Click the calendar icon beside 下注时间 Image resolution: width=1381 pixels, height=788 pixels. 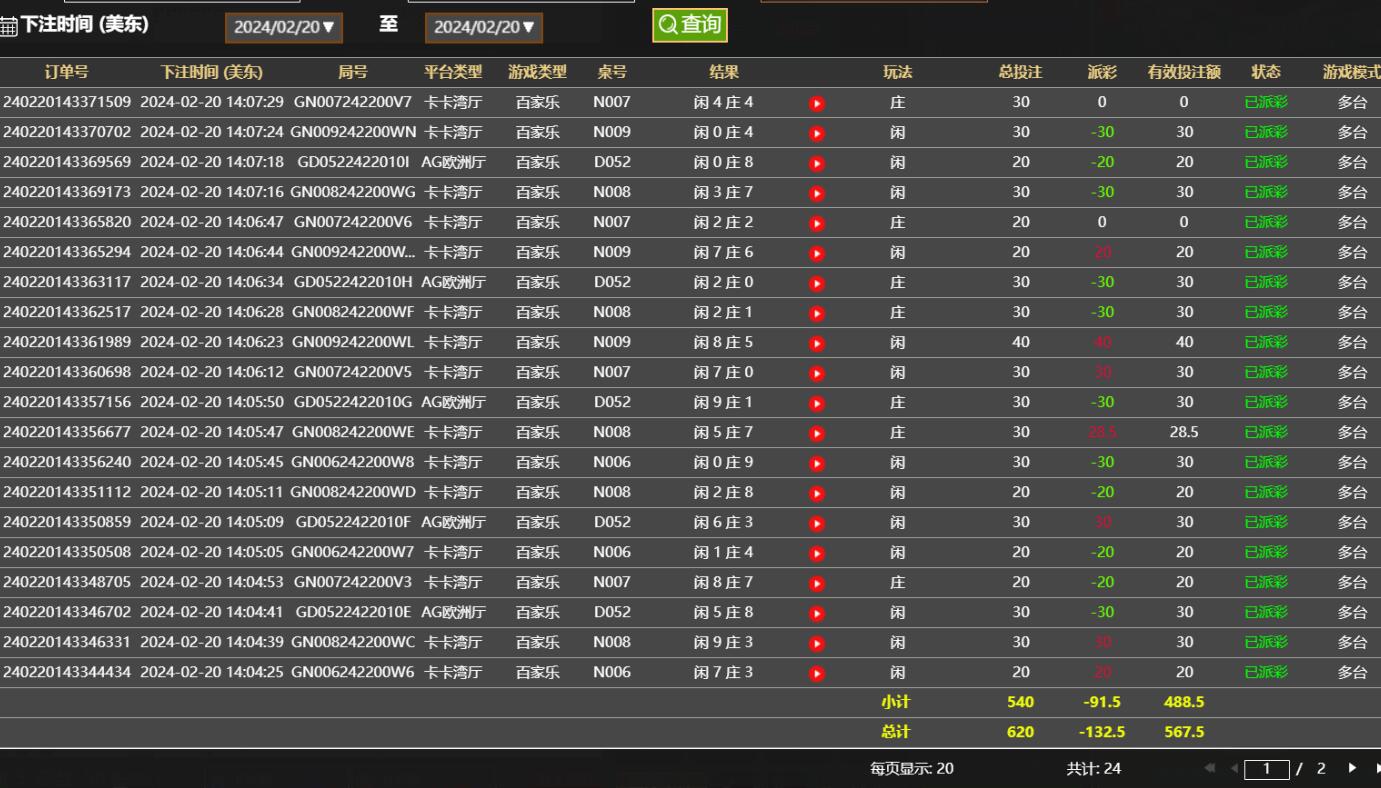[x=9, y=27]
